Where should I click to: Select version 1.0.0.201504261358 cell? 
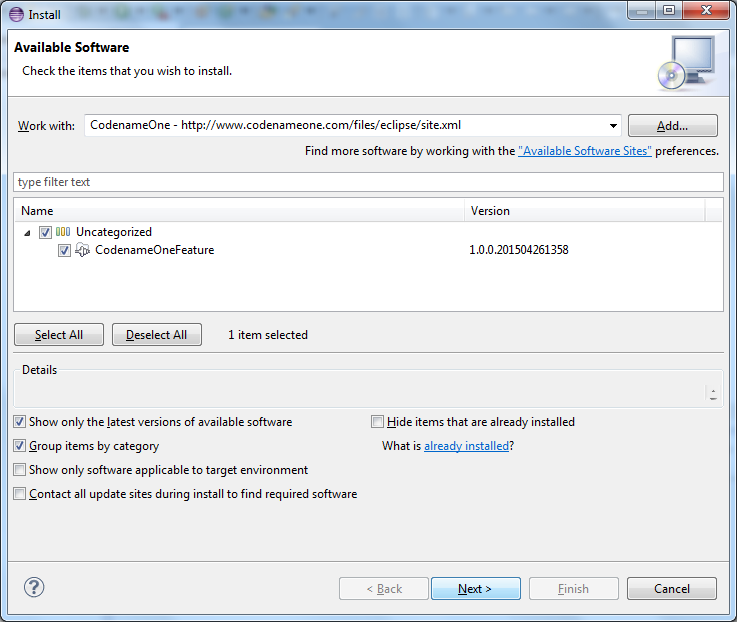[x=518, y=250]
